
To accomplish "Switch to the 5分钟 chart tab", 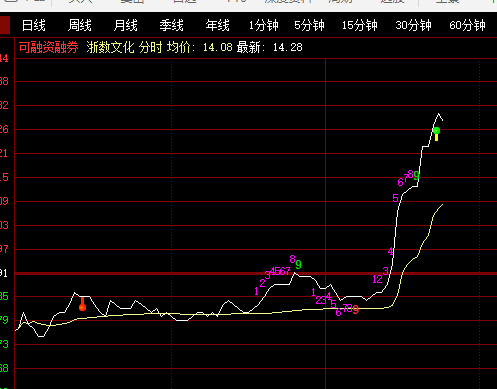I will [x=309, y=25].
